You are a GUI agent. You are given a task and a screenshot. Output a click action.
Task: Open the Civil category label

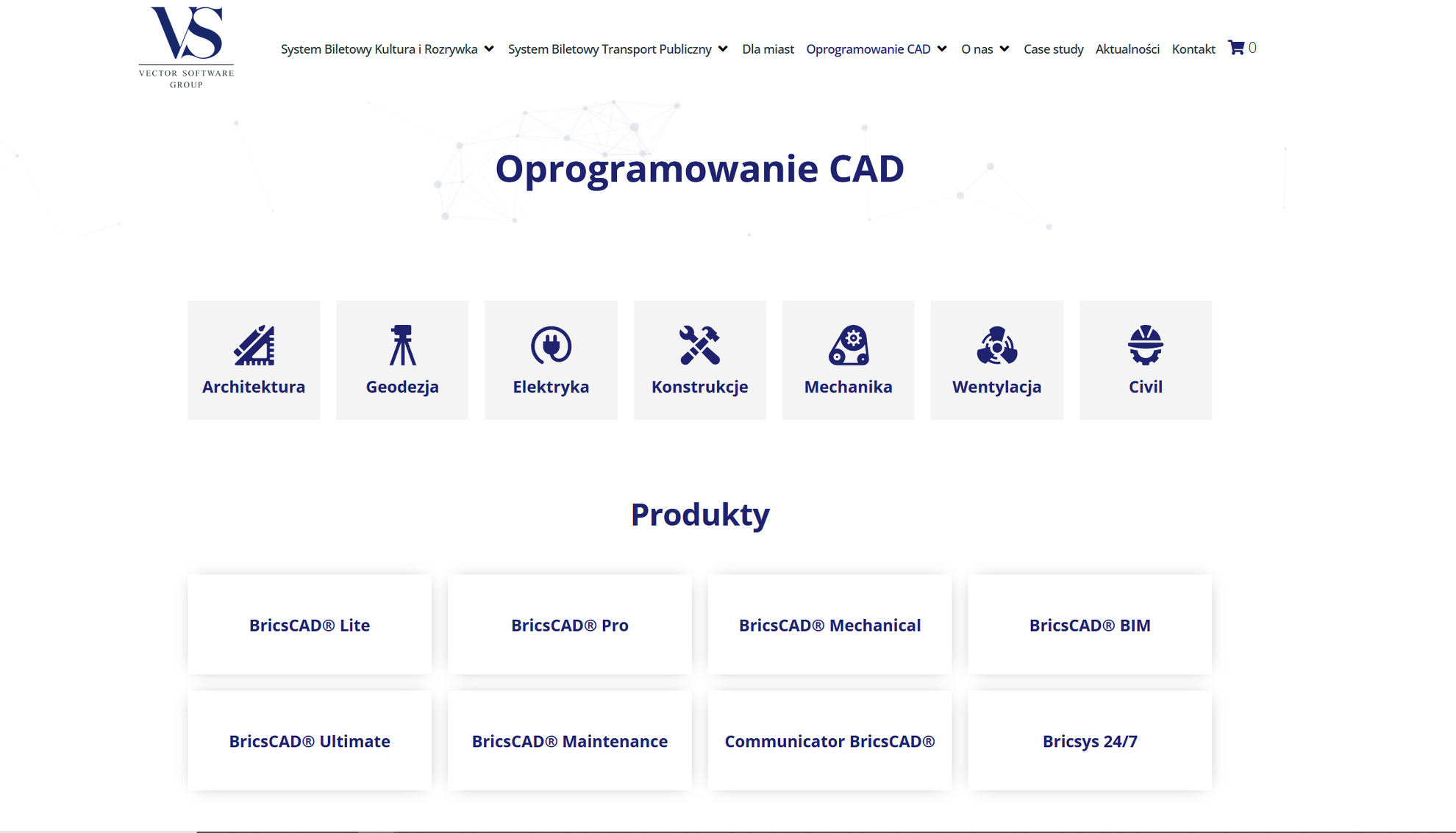point(1146,387)
